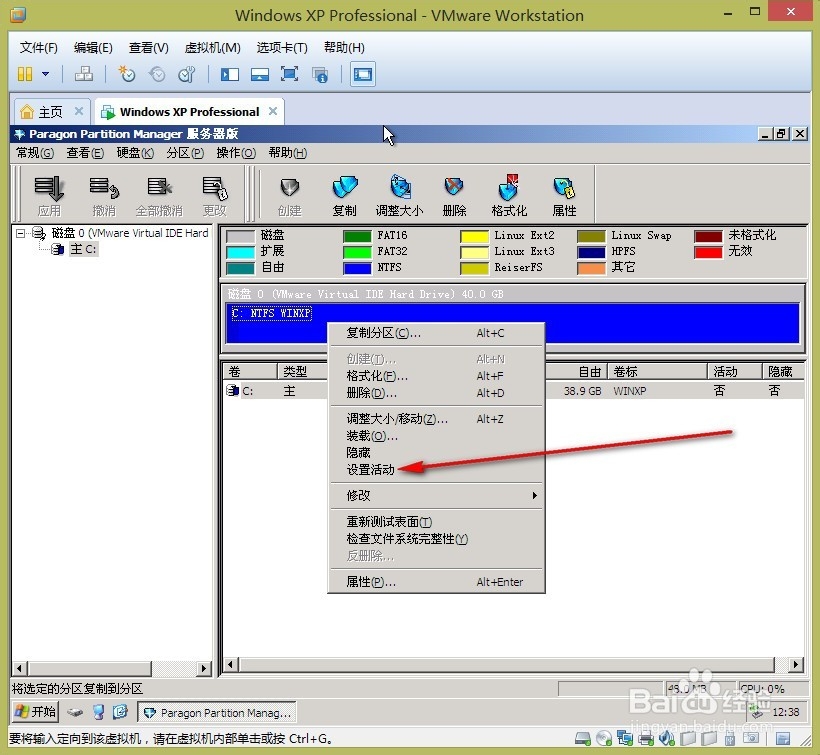Switch to the 主页 tab
820x755 pixels.
pyautogui.click(x=50, y=112)
